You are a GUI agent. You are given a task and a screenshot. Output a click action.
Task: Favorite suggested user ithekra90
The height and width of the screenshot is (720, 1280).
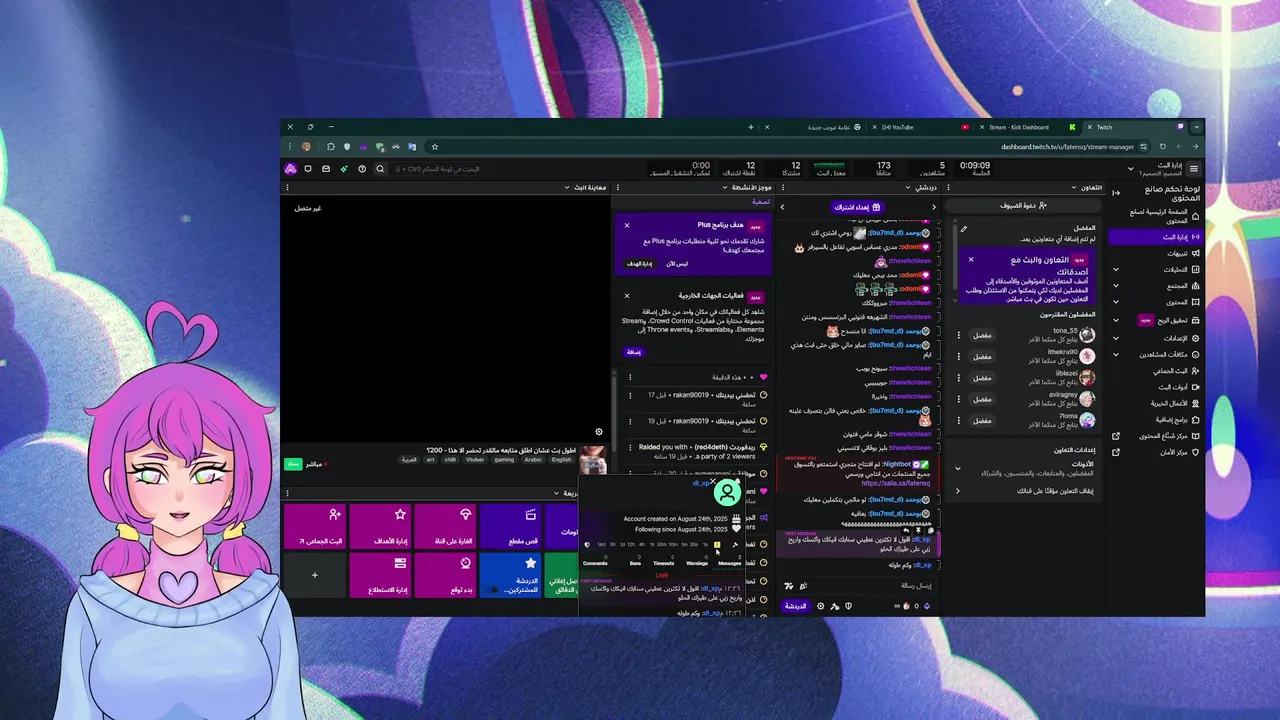[x=982, y=356]
